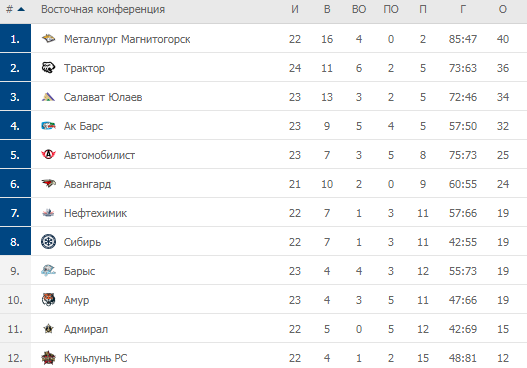Screen dimensions: 527x368
Task: Sort table by the # rank arrow
Action: [x=21, y=9]
